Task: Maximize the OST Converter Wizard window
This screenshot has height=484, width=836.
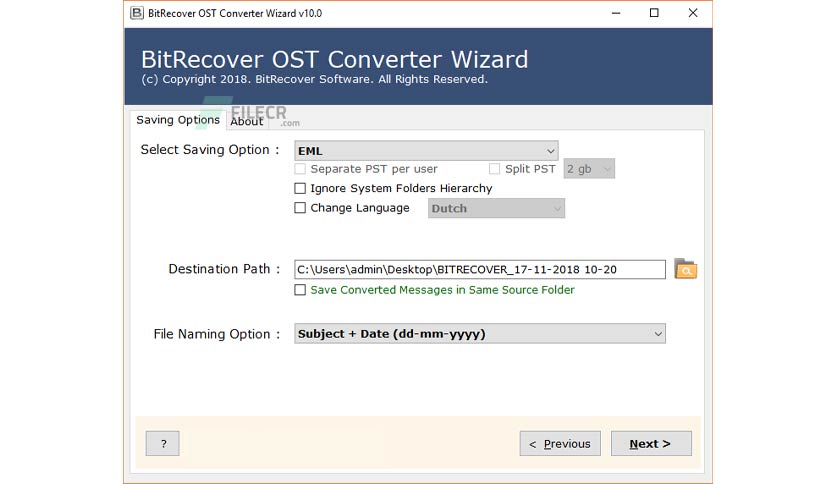Action: (654, 13)
